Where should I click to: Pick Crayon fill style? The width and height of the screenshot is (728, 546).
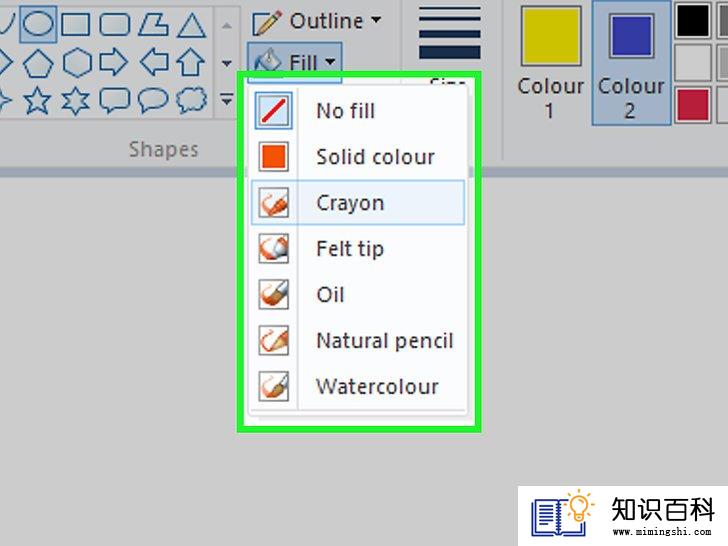350,203
